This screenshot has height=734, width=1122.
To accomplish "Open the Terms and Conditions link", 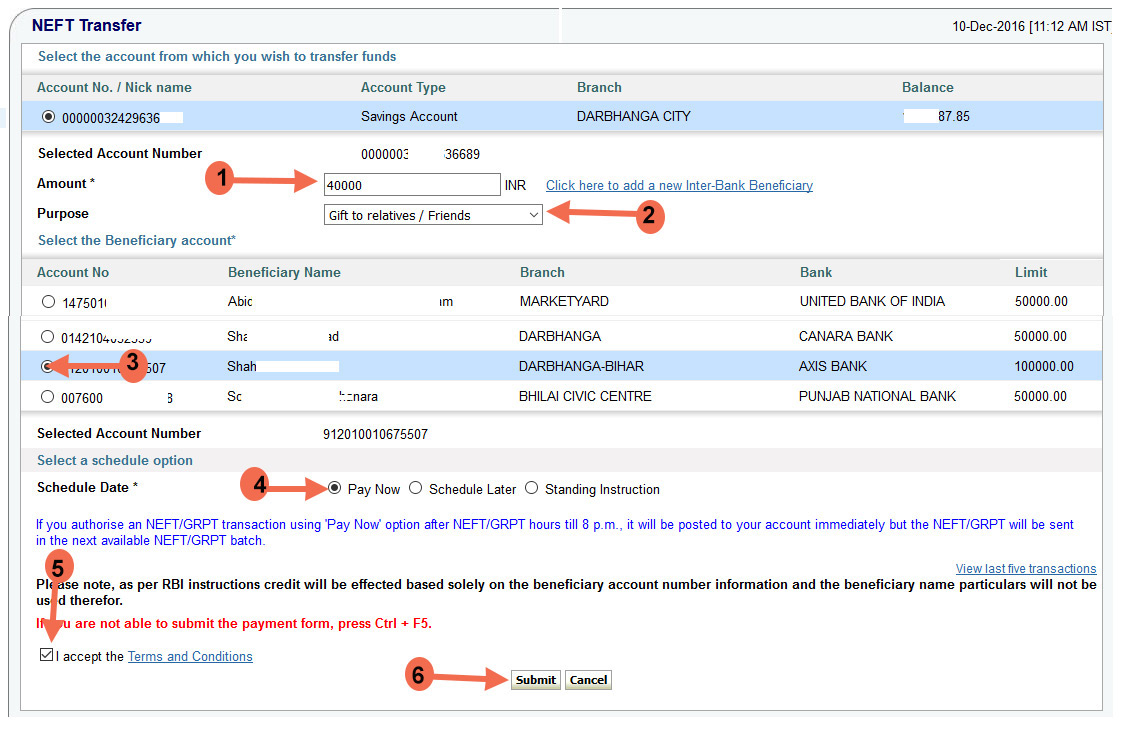I will (189, 656).
